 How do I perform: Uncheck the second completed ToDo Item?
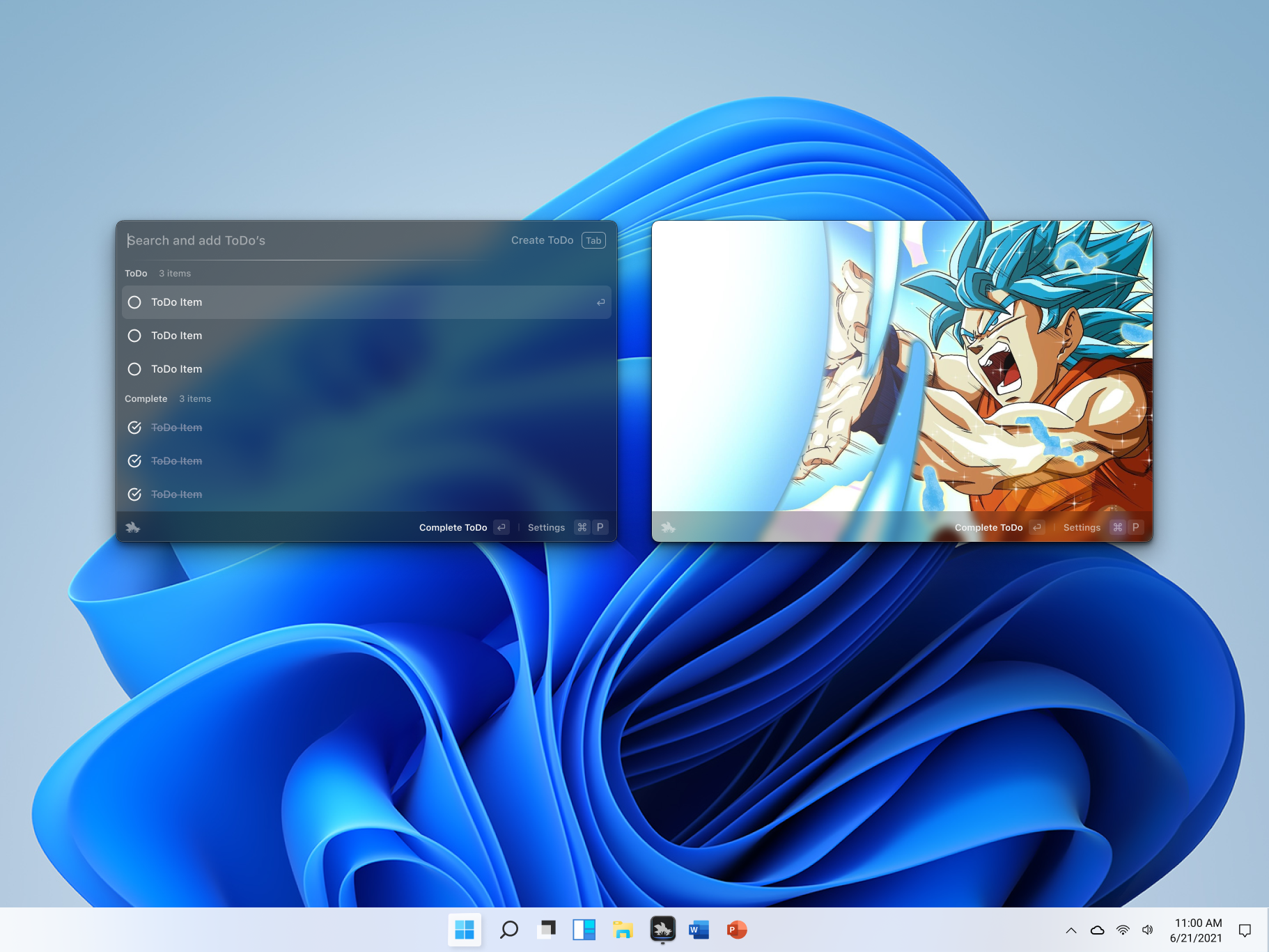135,461
